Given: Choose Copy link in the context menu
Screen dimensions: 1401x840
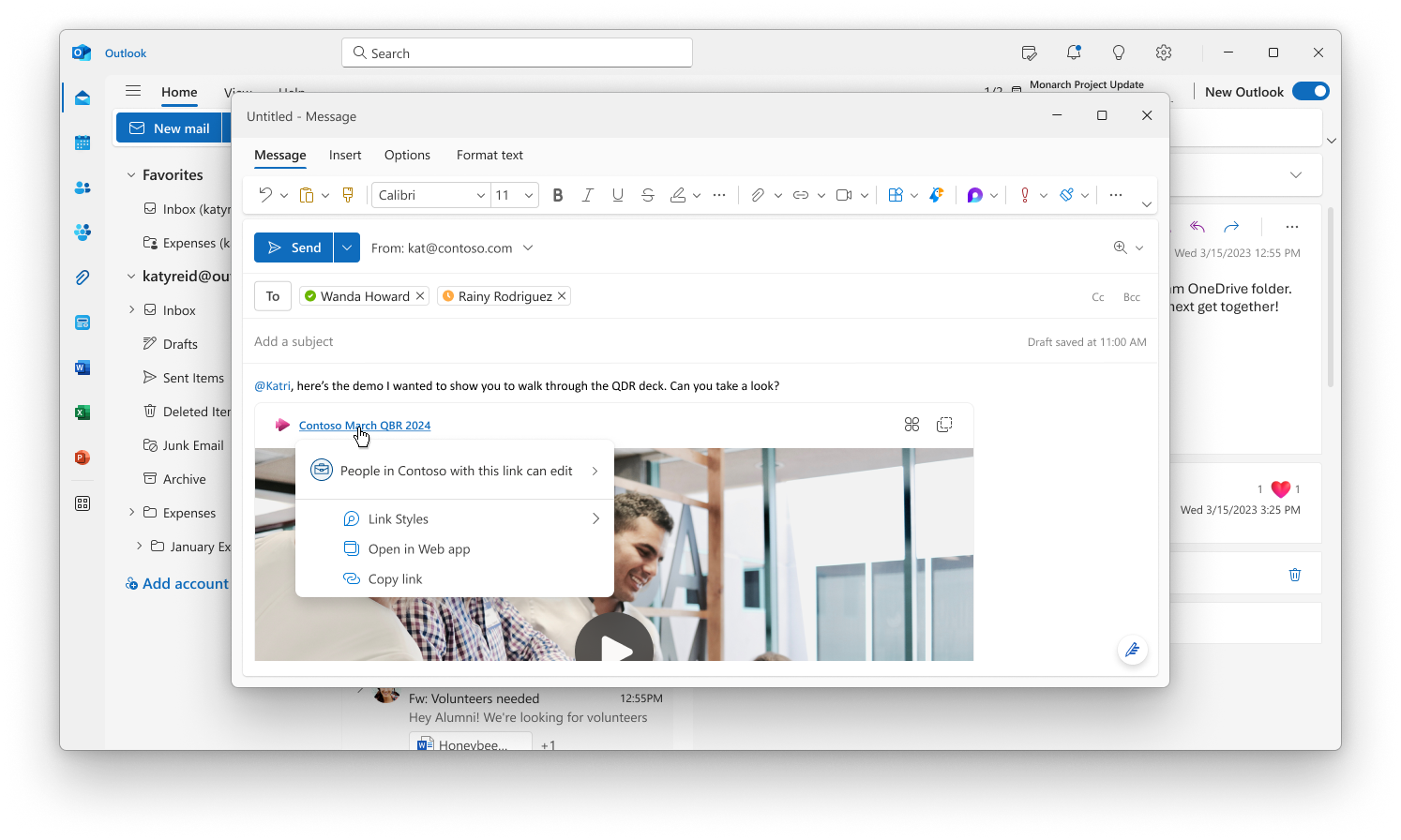Looking at the screenshot, I should click(455, 578).
